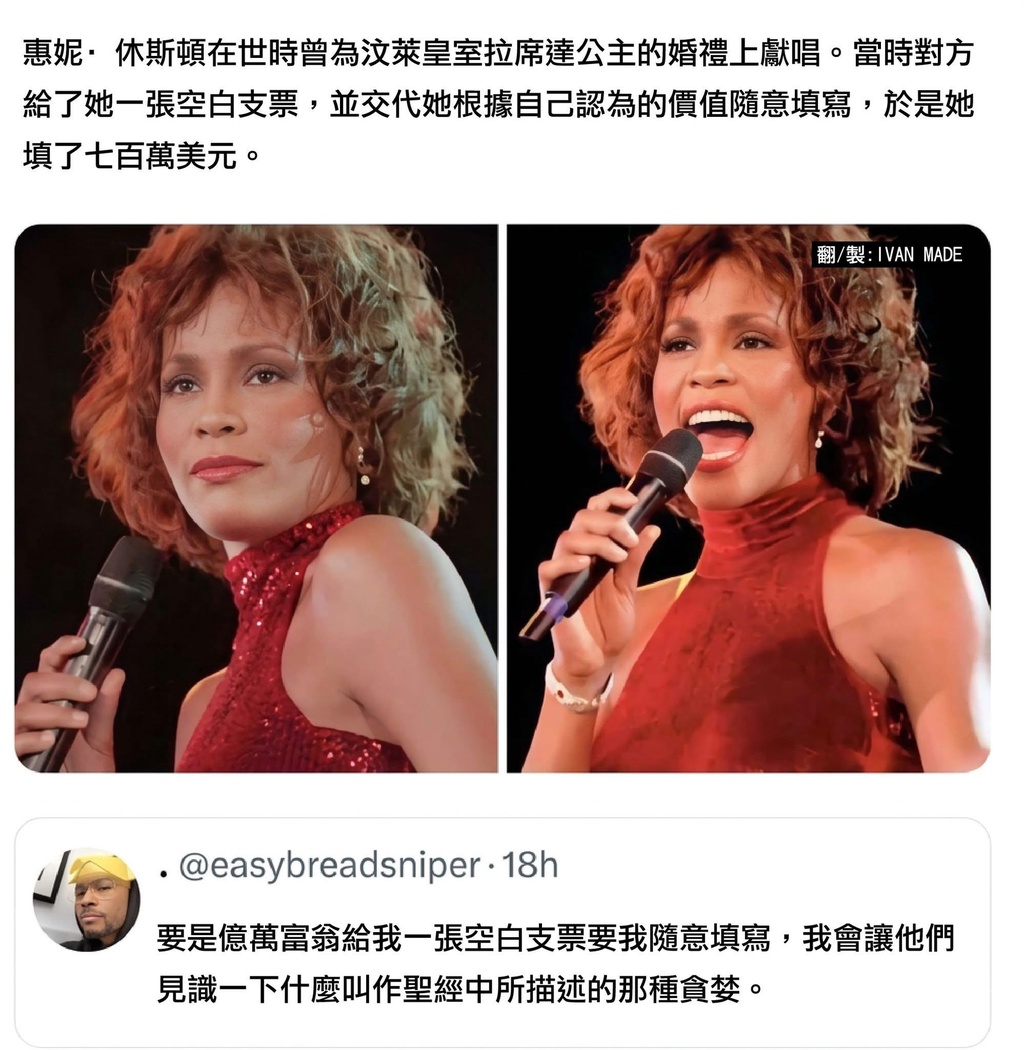Open the right photo of the singer with open mouth
This screenshot has height=1050, width=1024.
tap(749, 498)
